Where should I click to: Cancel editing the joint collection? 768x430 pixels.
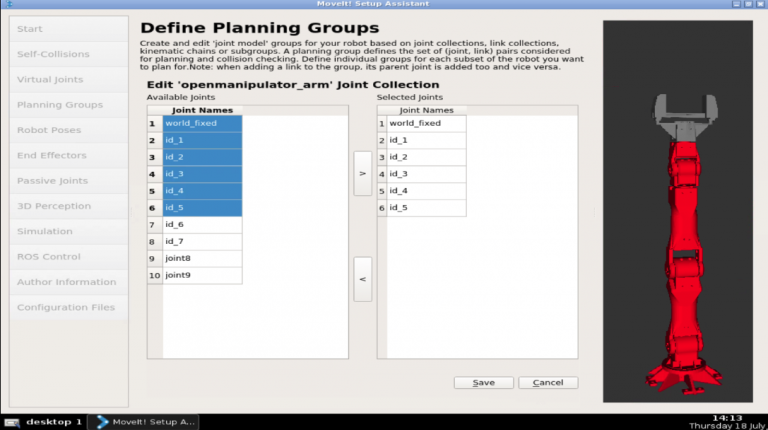click(x=548, y=382)
